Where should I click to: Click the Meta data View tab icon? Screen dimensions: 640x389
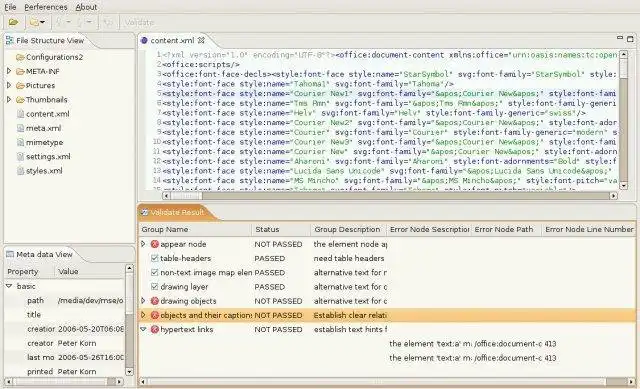click(10, 254)
